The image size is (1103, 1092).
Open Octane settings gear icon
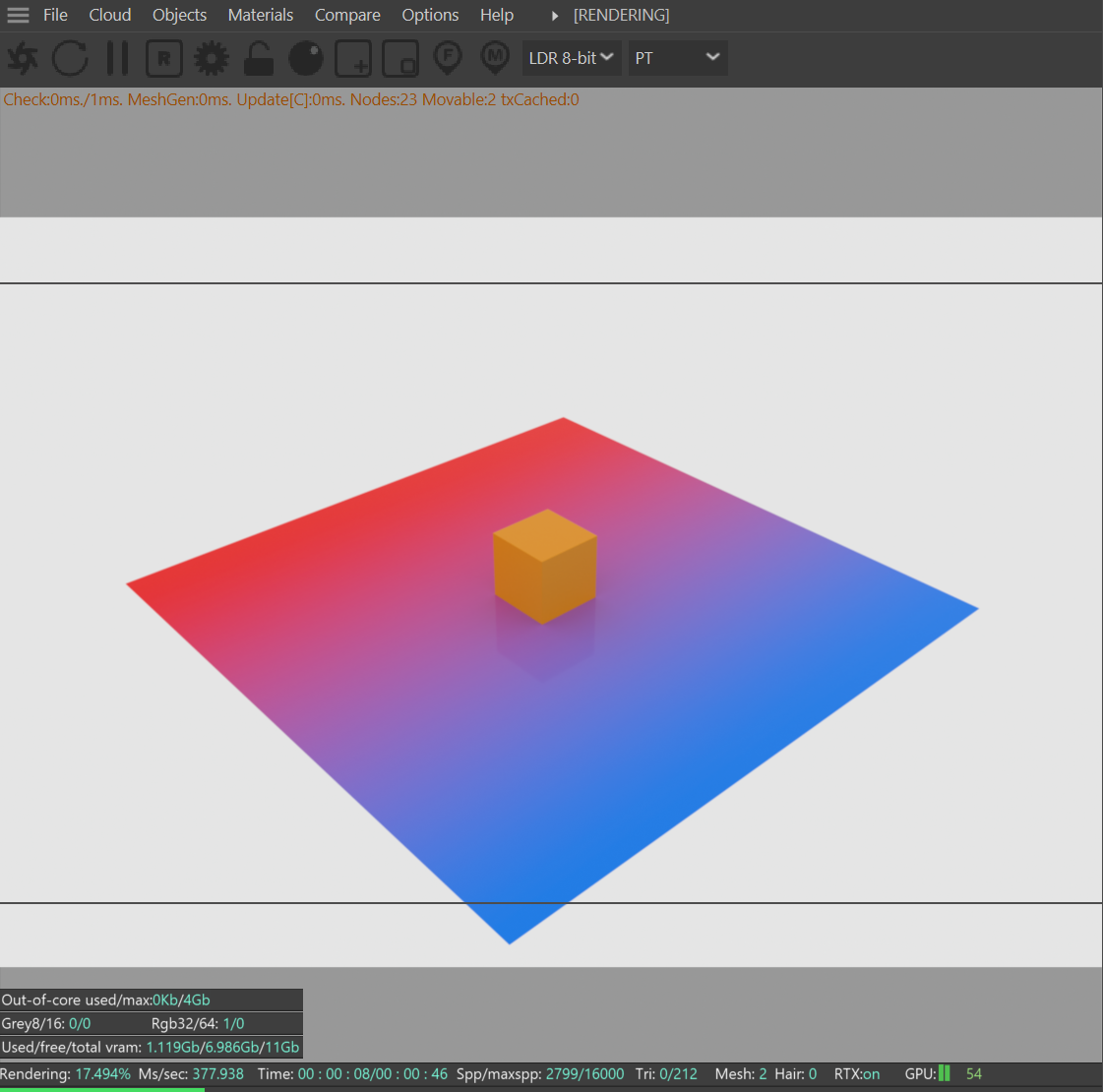click(211, 58)
